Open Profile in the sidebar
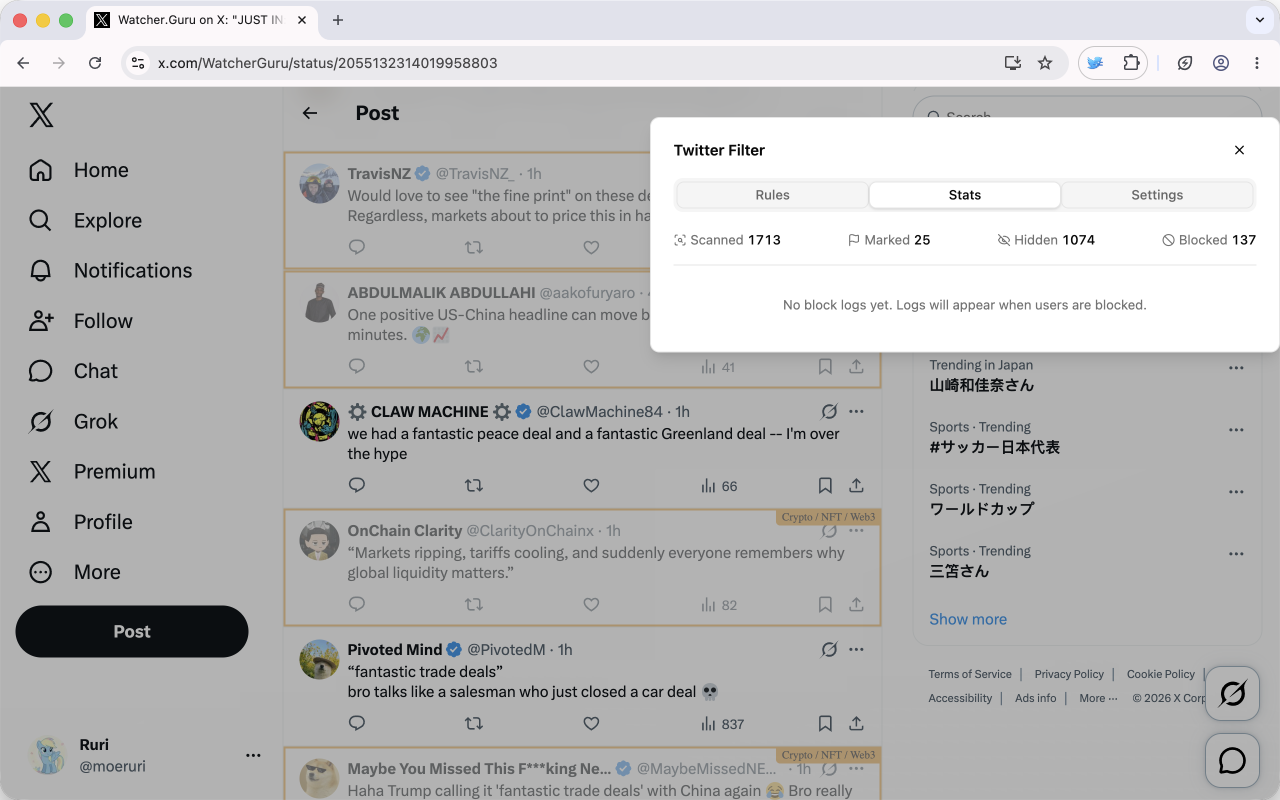This screenshot has width=1280, height=800. (81, 522)
